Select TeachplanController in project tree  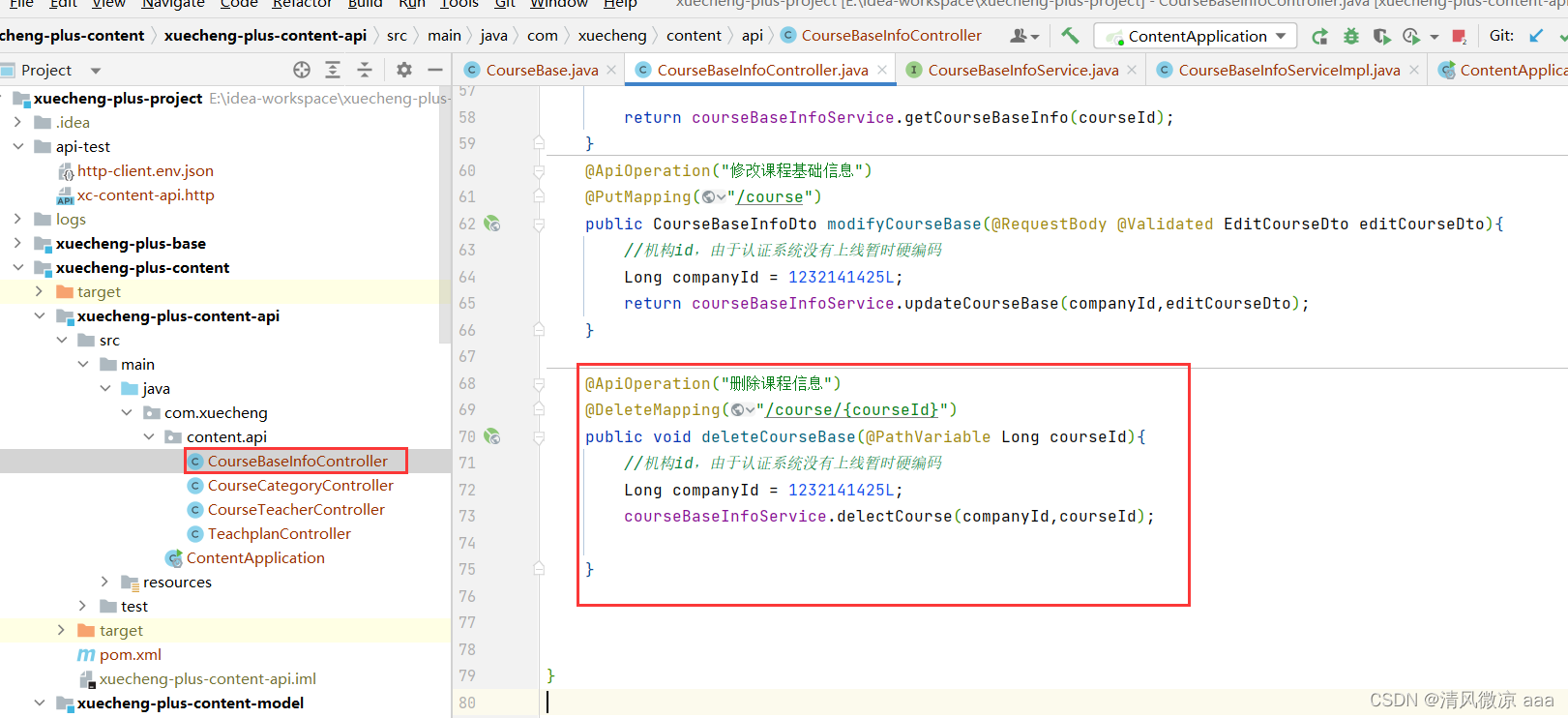[279, 533]
